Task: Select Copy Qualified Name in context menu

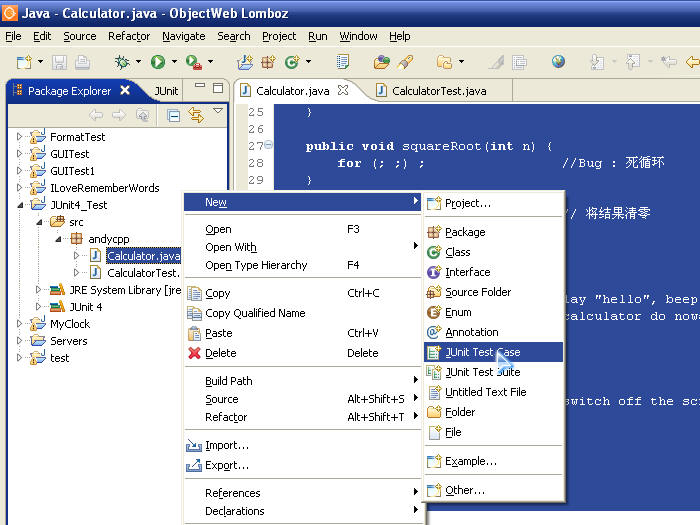Action: point(255,313)
